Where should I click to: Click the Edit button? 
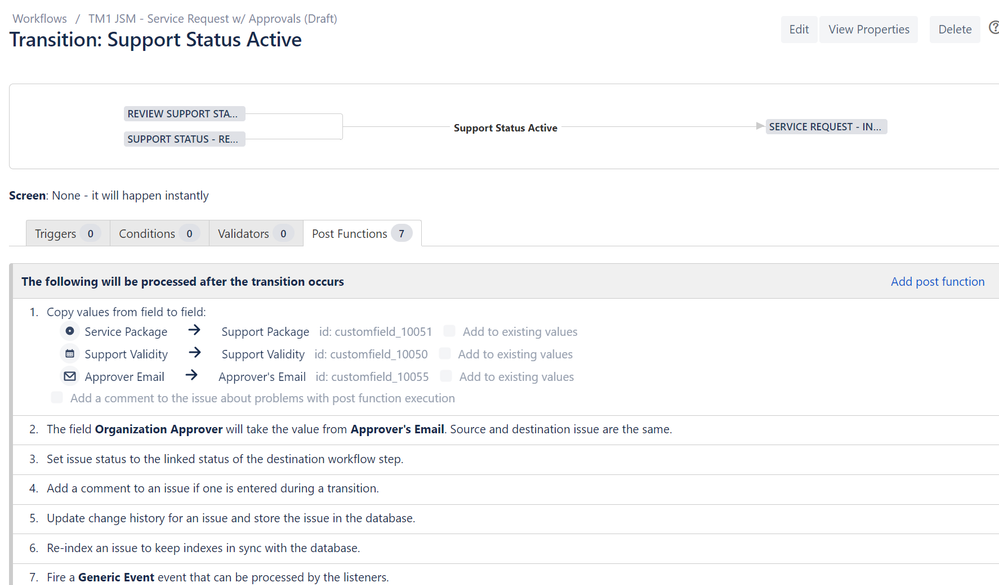pos(799,29)
